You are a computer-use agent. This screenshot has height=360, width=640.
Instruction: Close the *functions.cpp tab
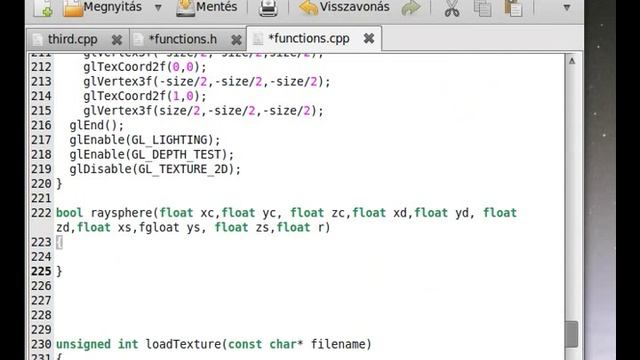click(369, 38)
